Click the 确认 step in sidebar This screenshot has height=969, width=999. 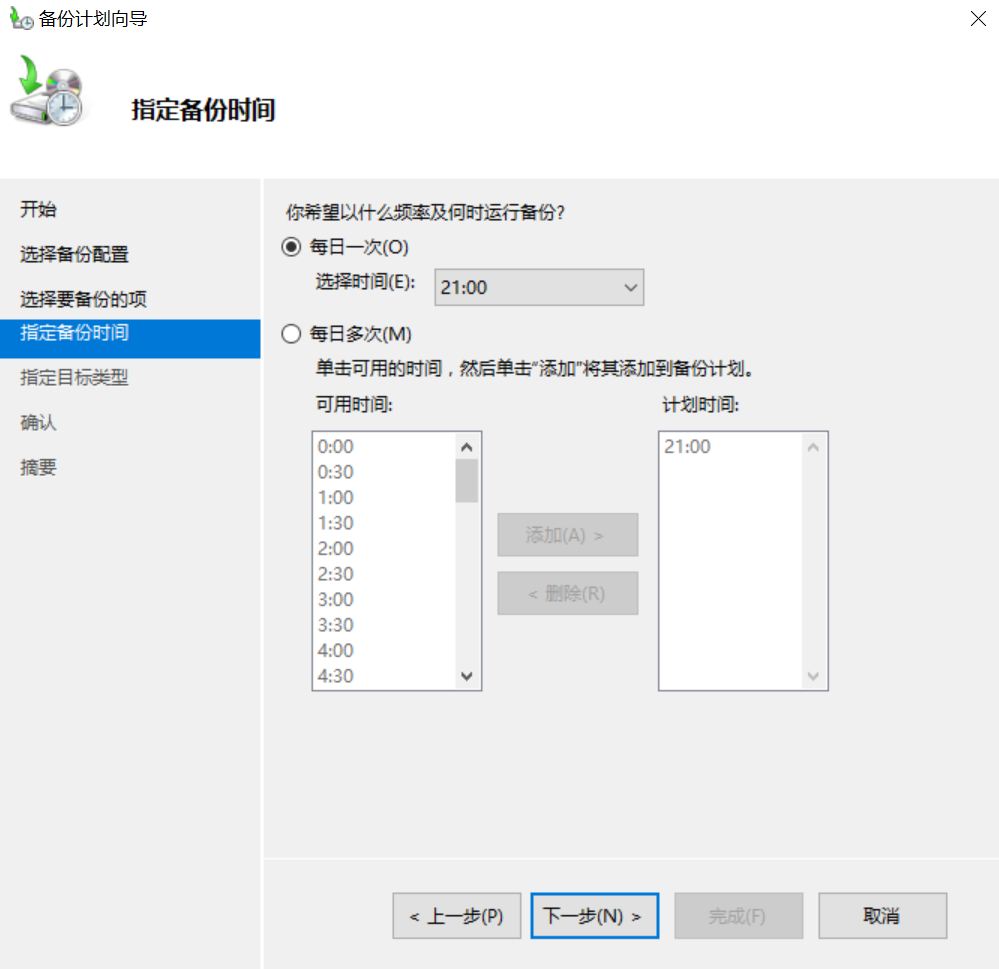point(38,422)
